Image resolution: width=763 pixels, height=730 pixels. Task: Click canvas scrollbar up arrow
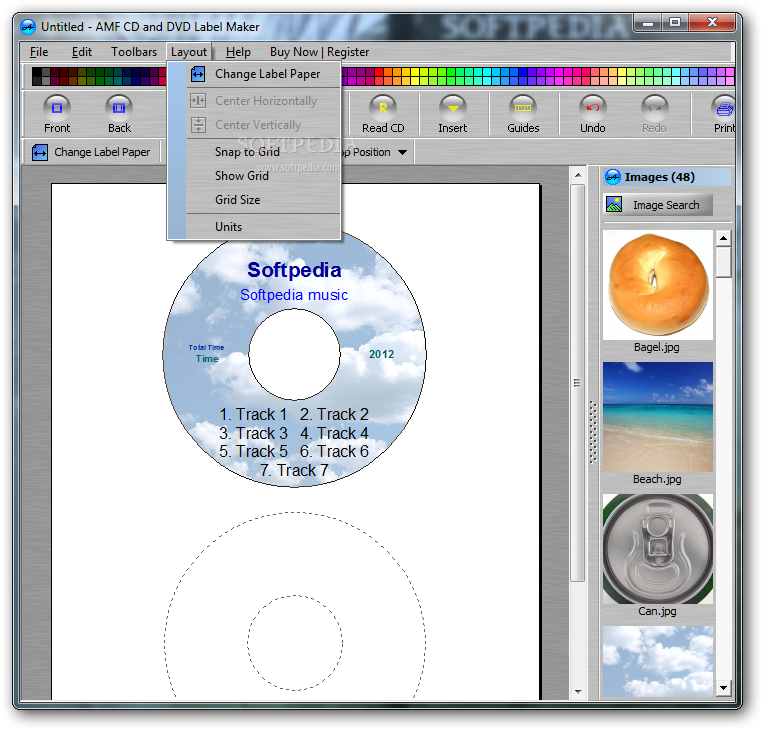click(578, 175)
